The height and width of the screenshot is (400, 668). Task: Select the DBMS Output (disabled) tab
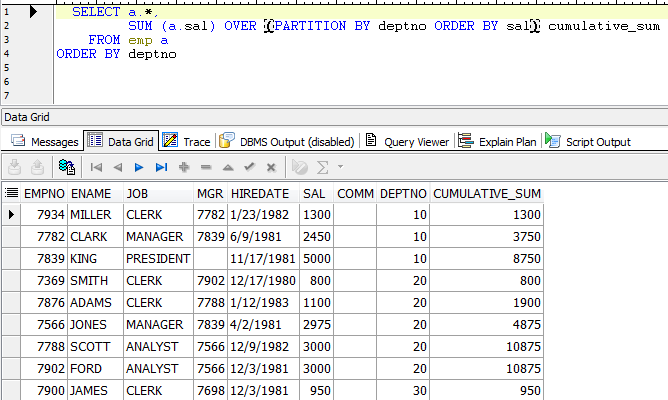(286, 142)
